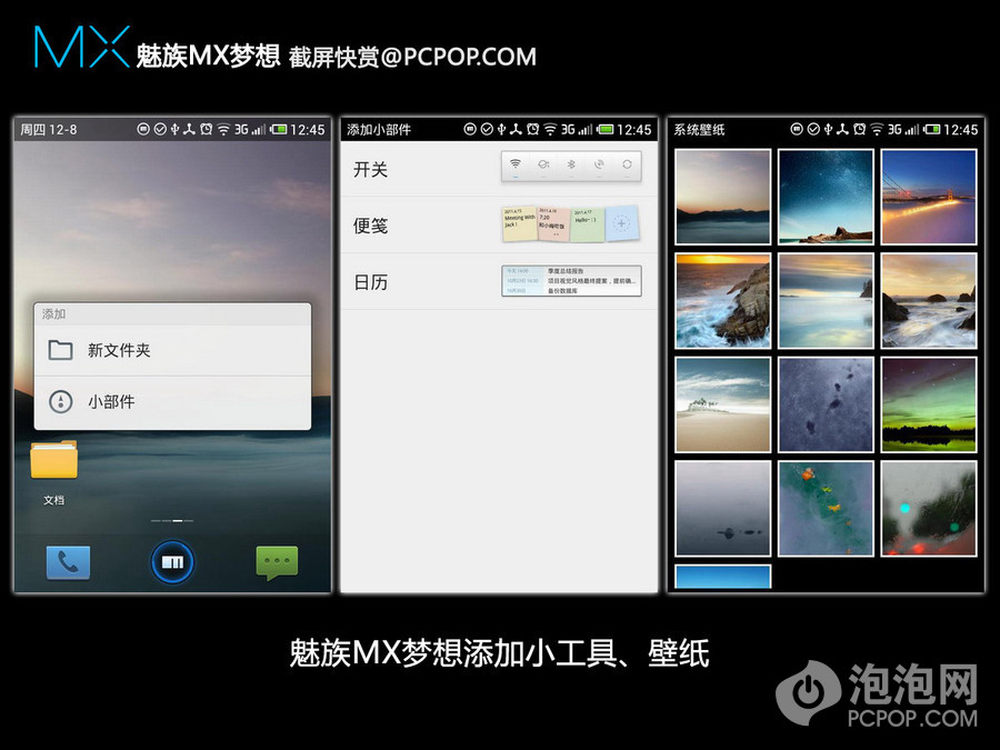Open the green Messages app in the dock
Image resolution: width=1000 pixels, height=750 pixels.
point(277,562)
